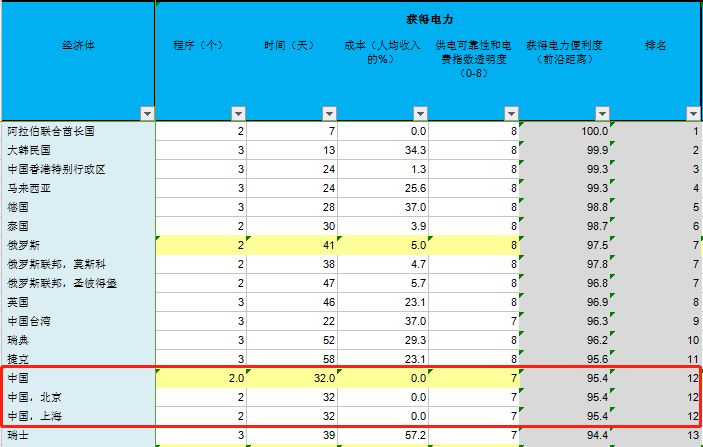
Task: Open the 经济体 column filter dropdown
Action: click(148, 114)
